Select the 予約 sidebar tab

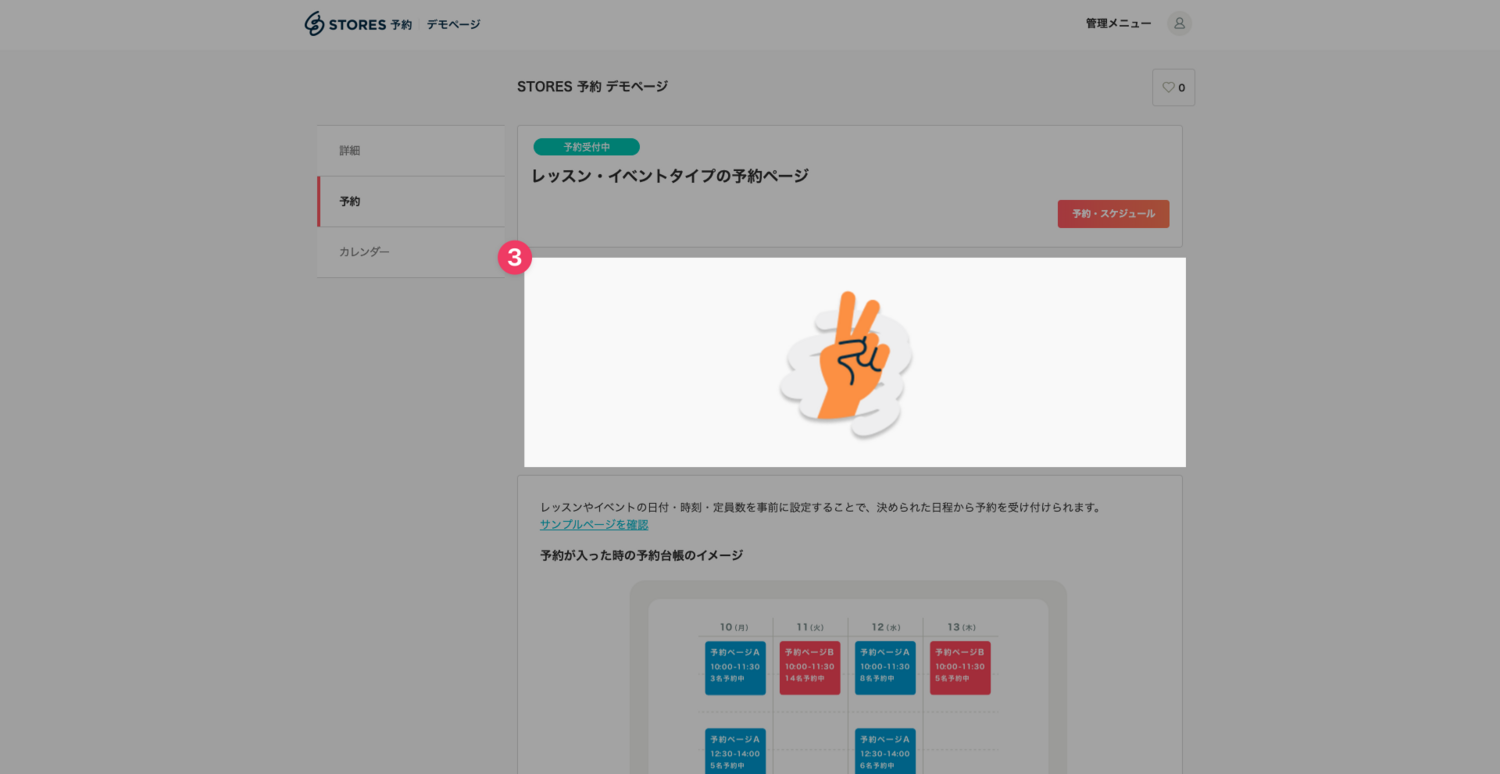[410, 201]
